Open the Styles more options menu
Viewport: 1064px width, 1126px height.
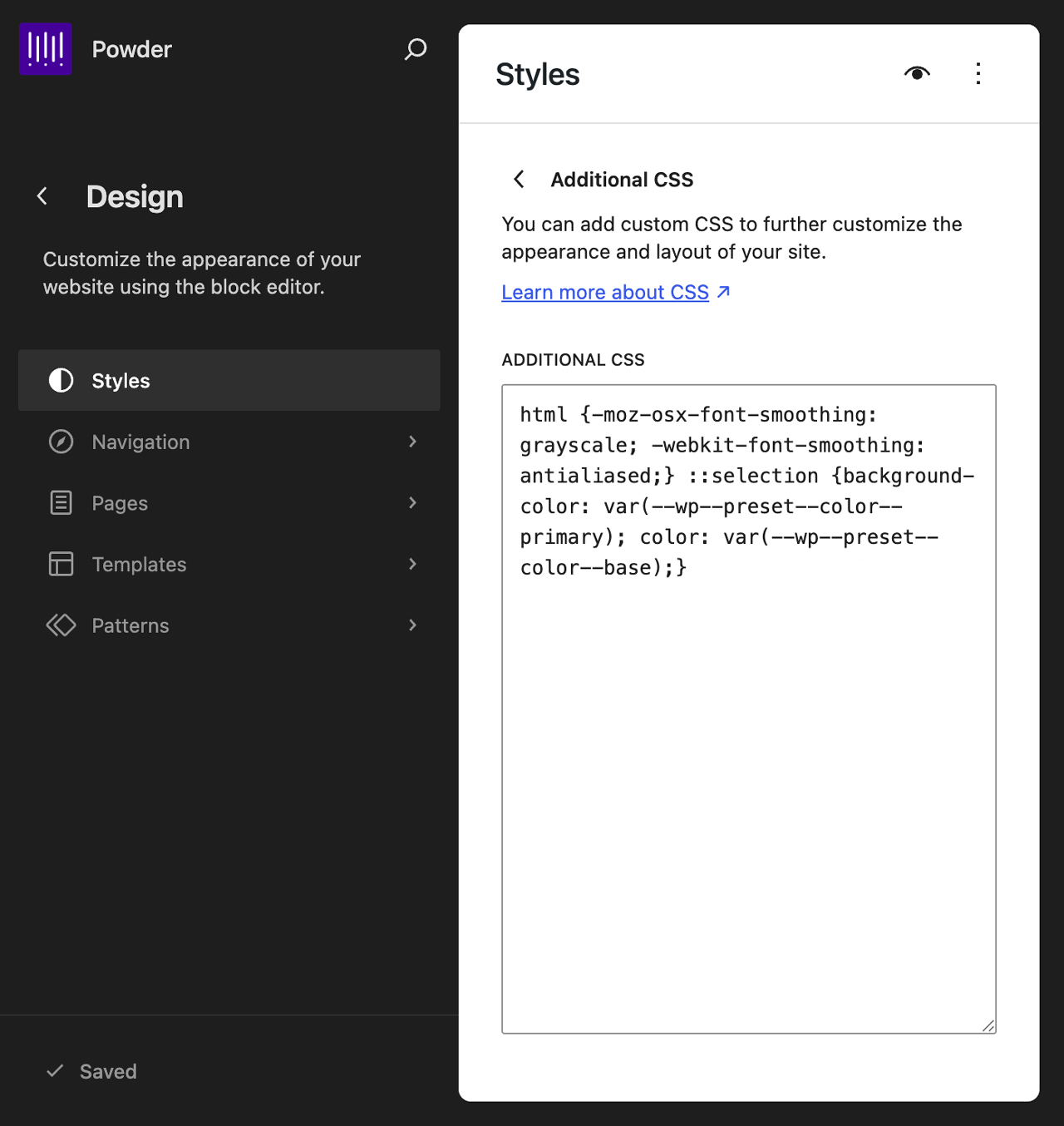coord(978,73)
